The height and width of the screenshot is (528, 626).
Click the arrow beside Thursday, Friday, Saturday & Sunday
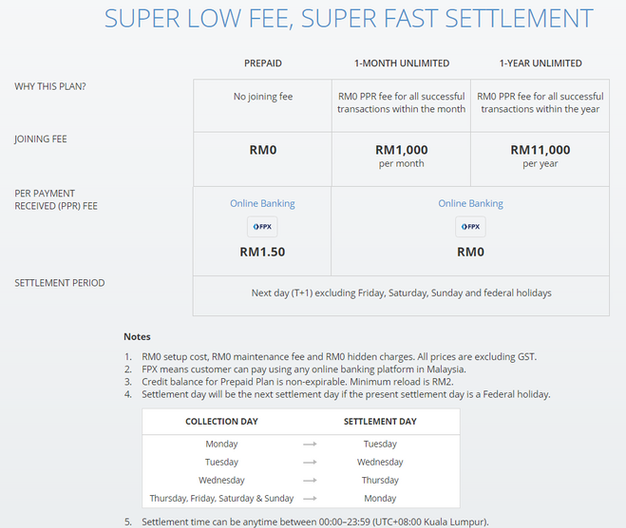310,498
